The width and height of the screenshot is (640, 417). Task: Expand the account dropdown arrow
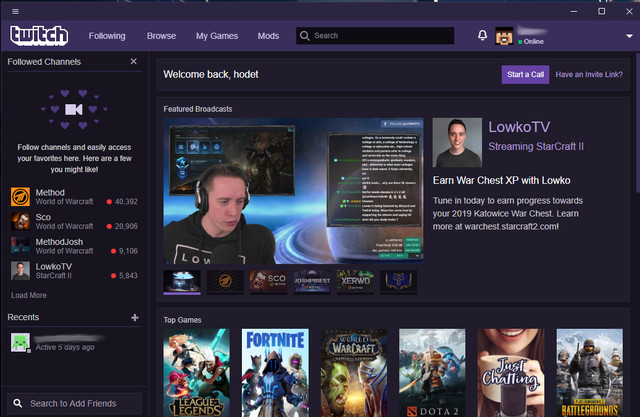[x=629, y=36]
